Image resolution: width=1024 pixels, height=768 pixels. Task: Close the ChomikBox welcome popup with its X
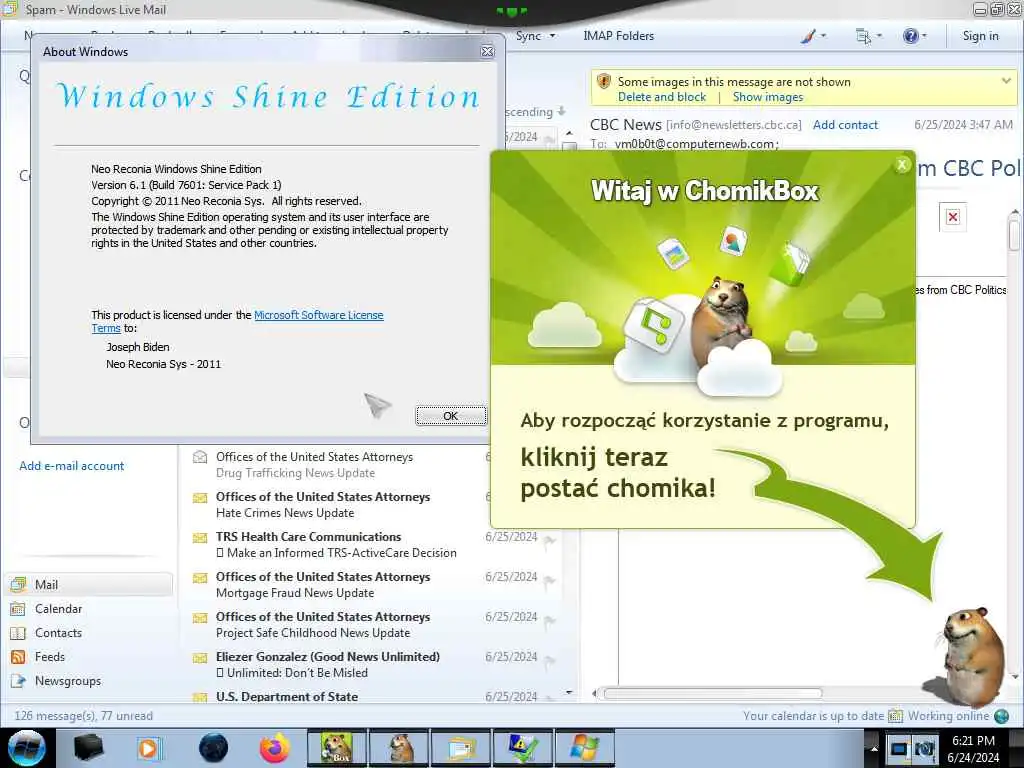(902, 165)
